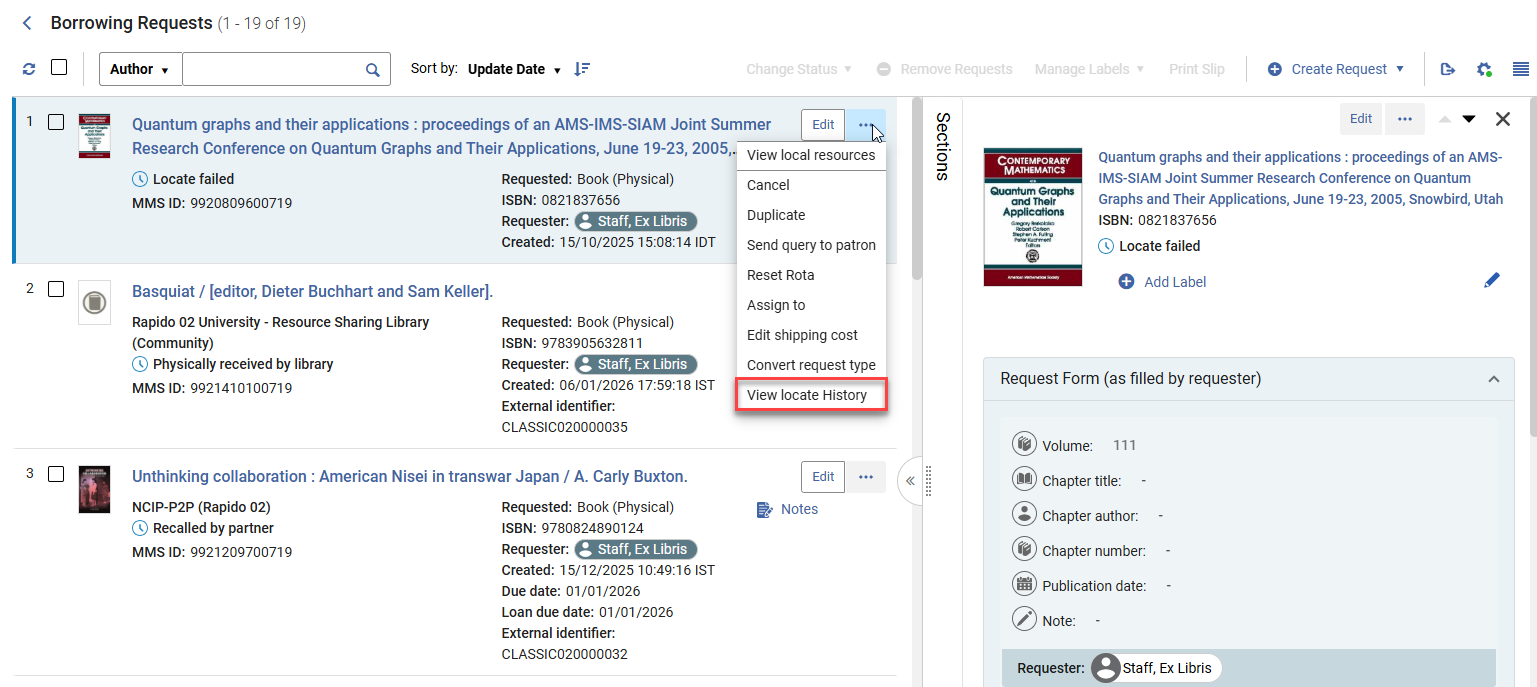The width and height of the screenshot is (1537, 687).
Task: Select the checkbox for Unthinking collaboration request
Action: click(56, 473)
